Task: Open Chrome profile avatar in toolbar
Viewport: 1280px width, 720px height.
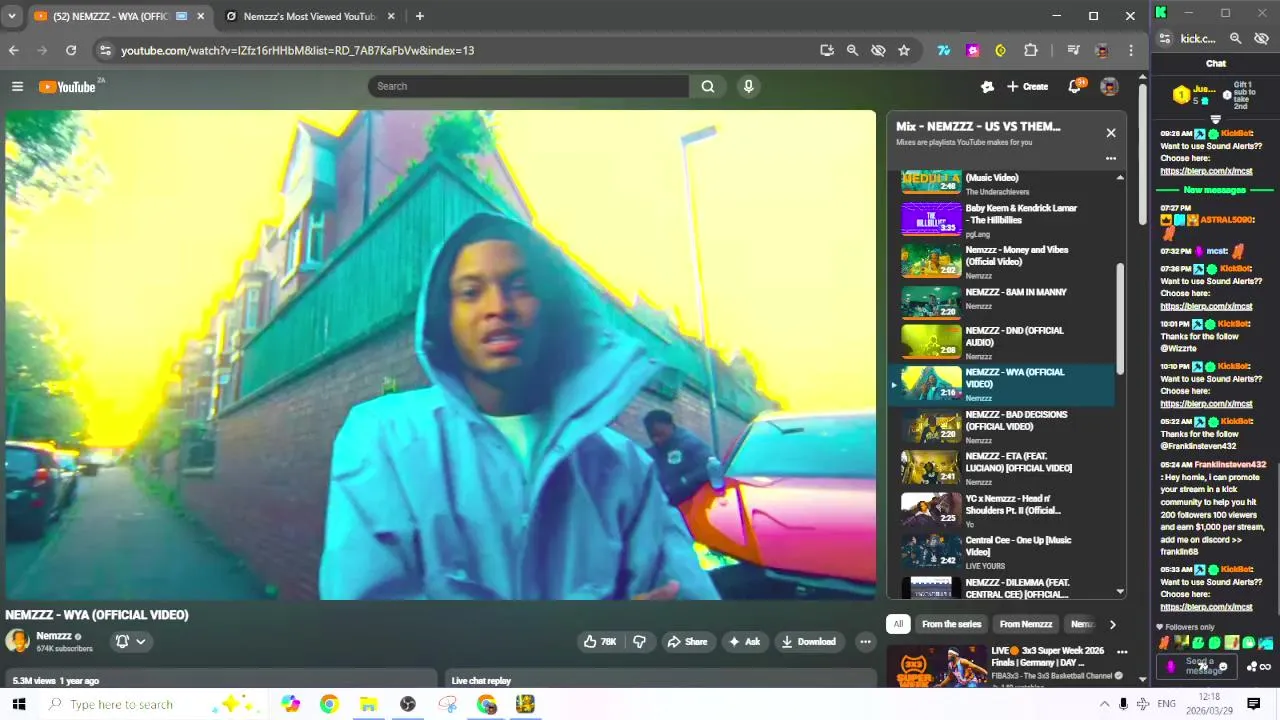Action: [x=1102, y=50]
